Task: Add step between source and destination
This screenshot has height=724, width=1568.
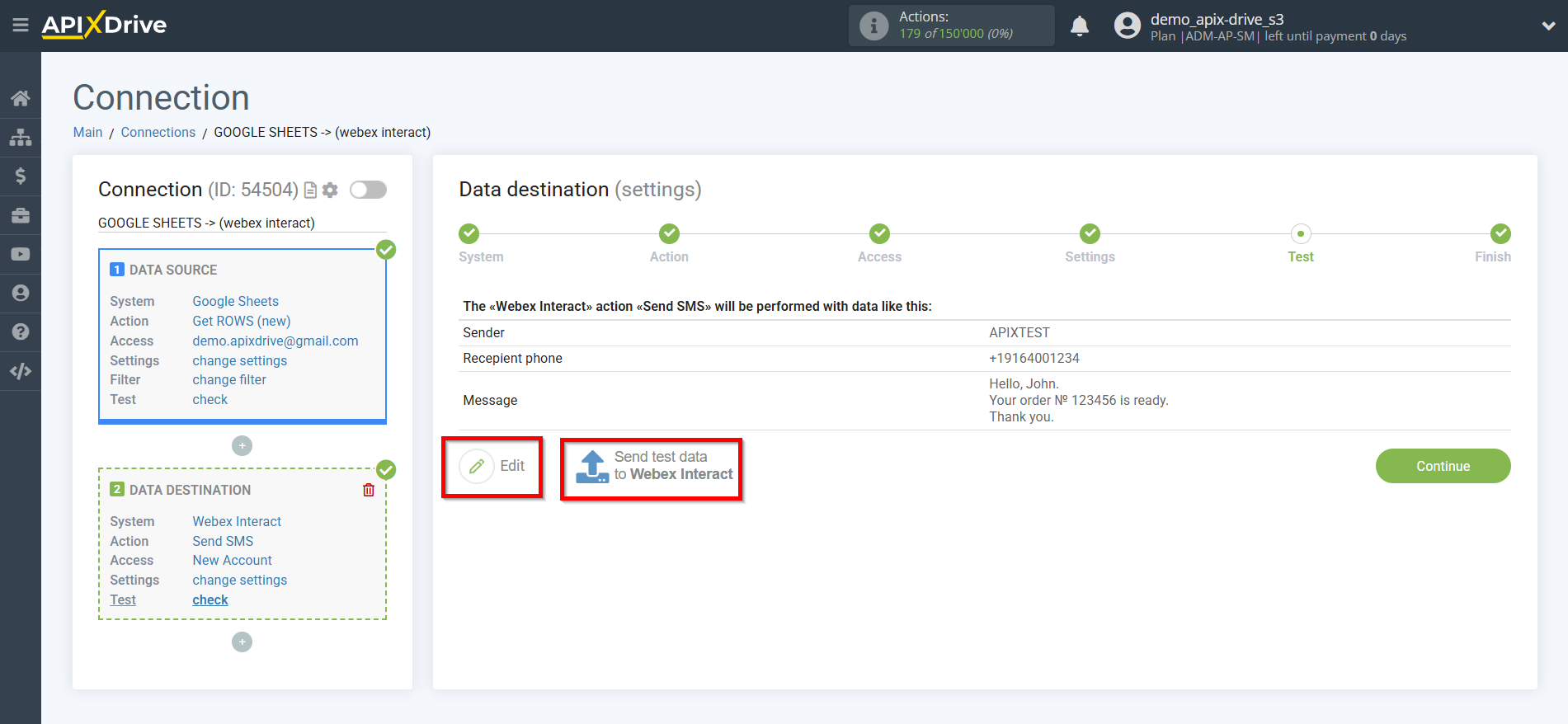Action: coord(242,446)
